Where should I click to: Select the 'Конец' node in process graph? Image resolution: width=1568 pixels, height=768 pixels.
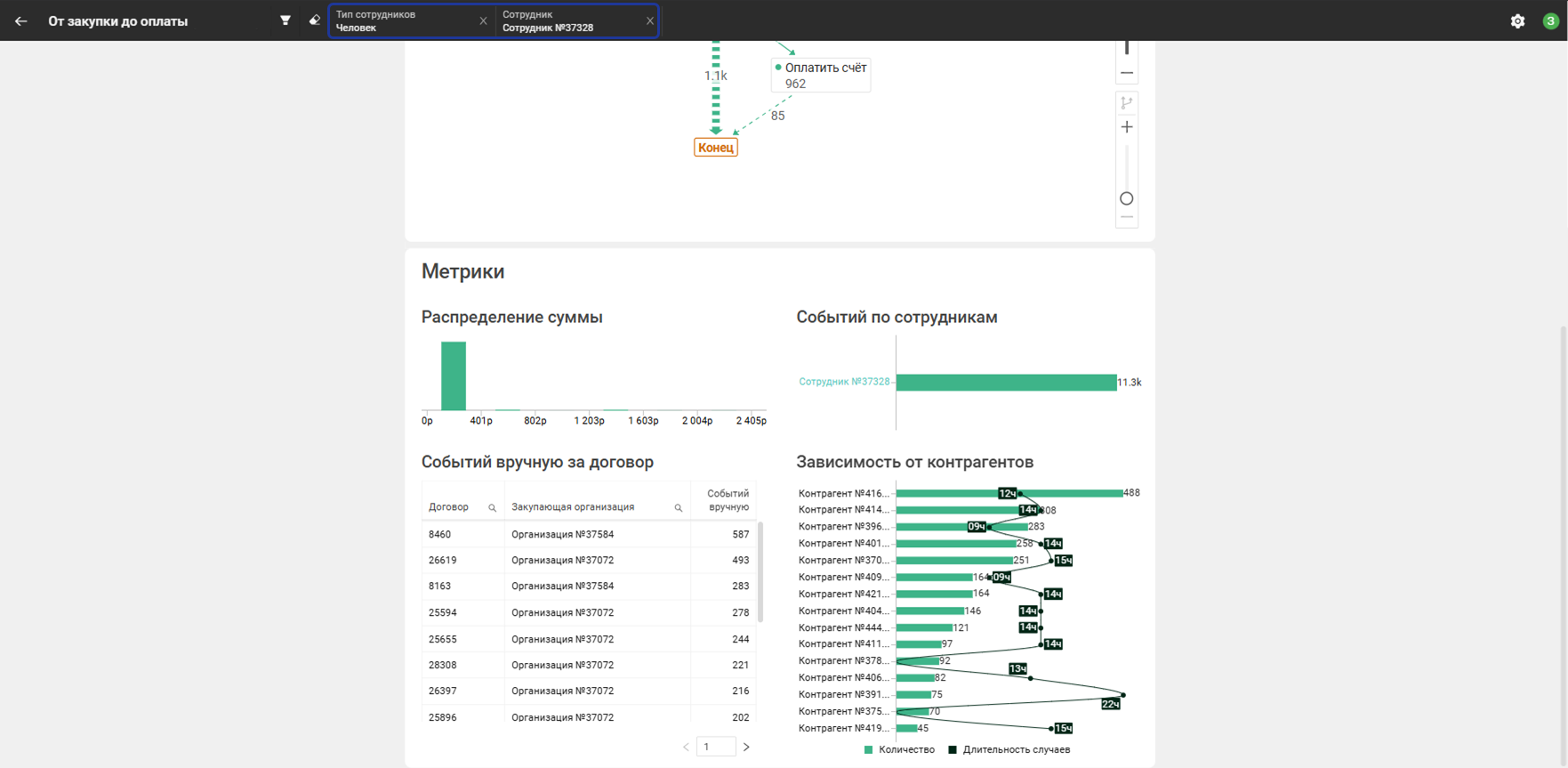(715, 148)
